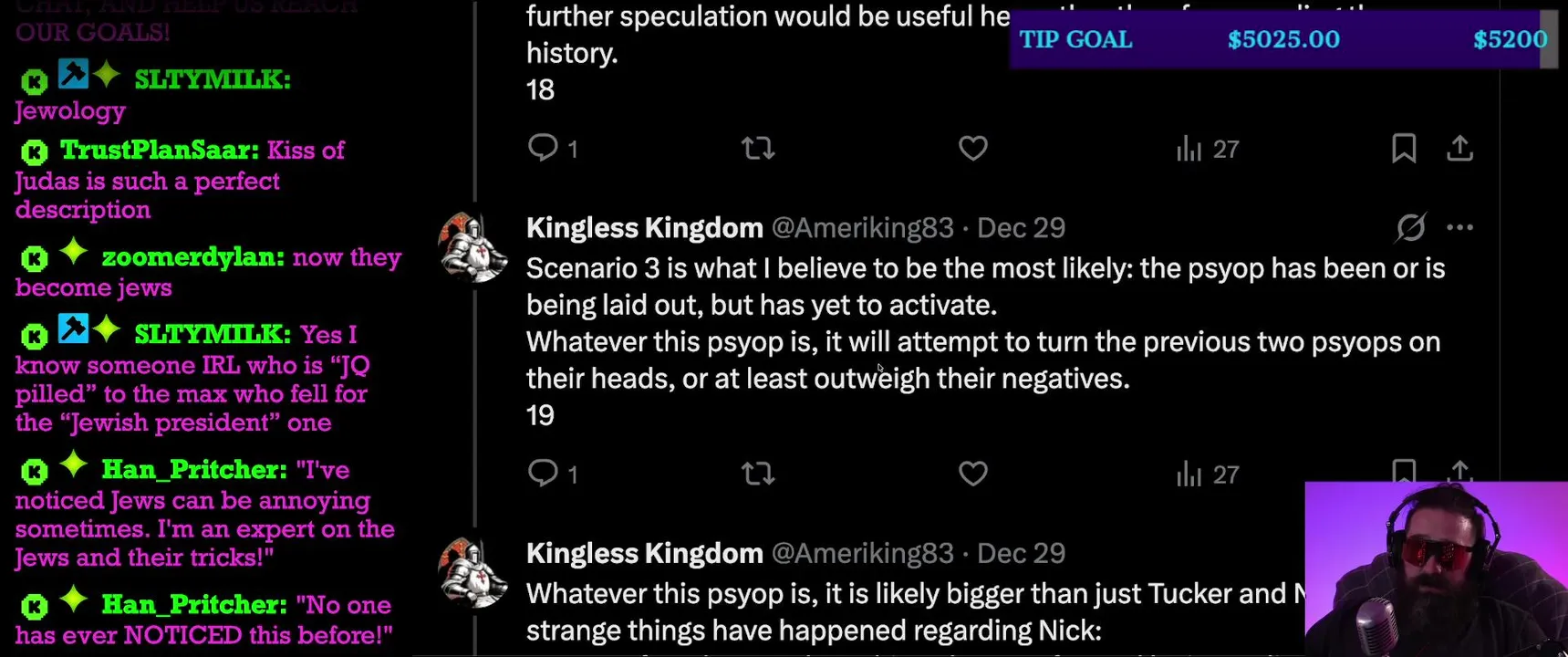Repost the tweet numbered 18
This screenshot has width=1568, height=657.
point(758,148)
